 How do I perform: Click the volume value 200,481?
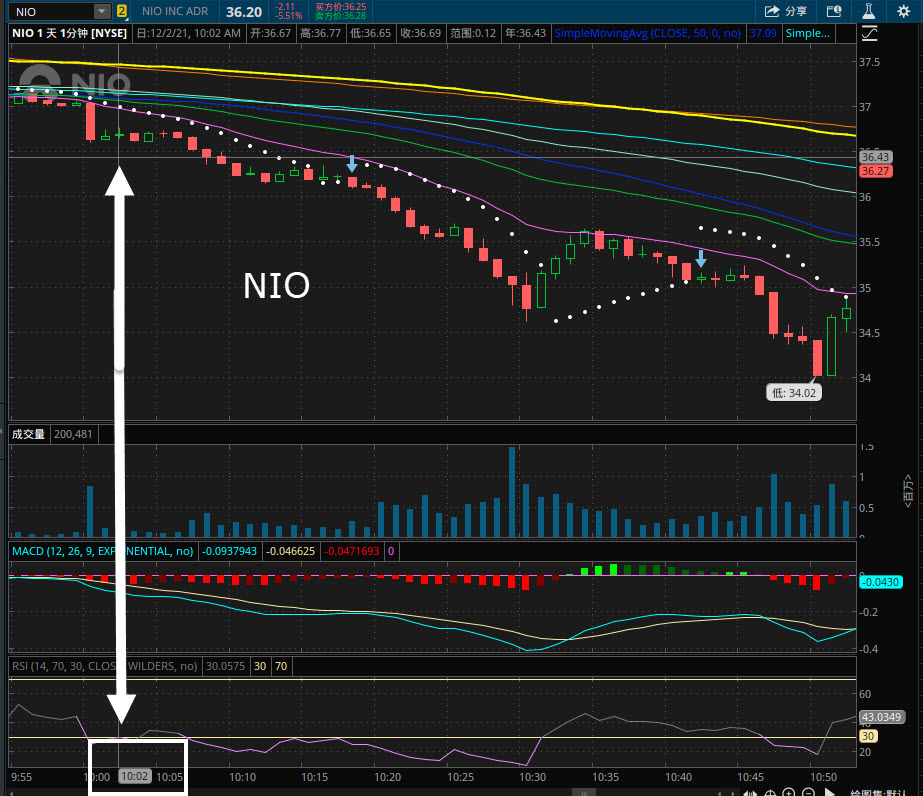tap(73, 435)
